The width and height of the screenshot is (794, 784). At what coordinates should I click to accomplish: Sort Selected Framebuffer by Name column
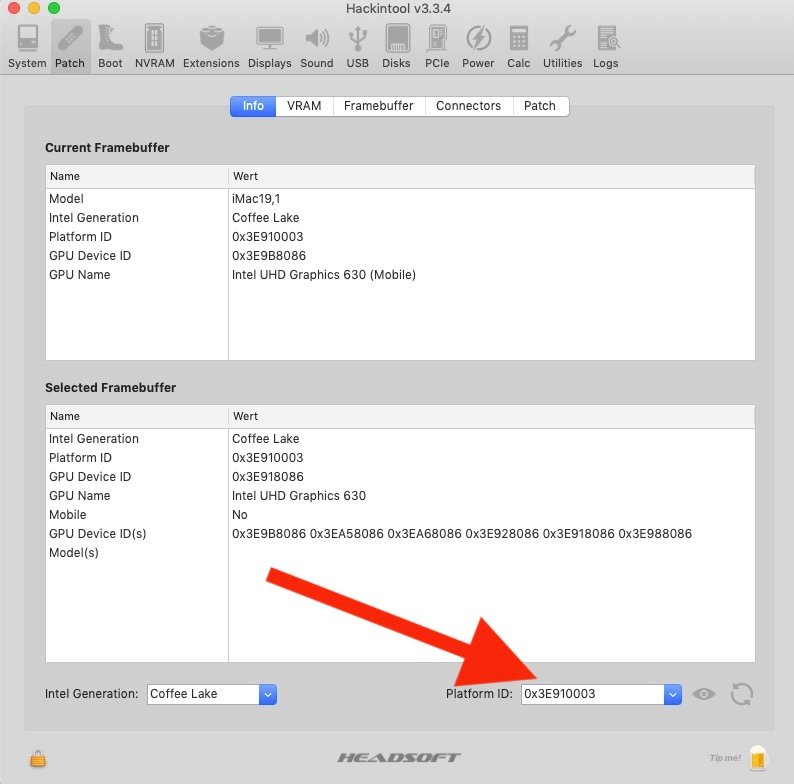coord(137,416)
